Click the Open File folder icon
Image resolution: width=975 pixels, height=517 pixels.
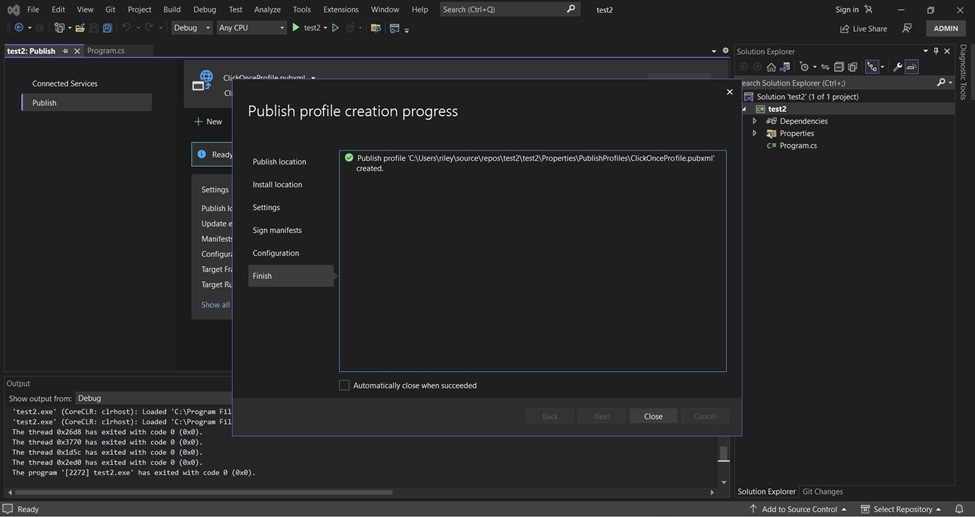pos(80,28)
